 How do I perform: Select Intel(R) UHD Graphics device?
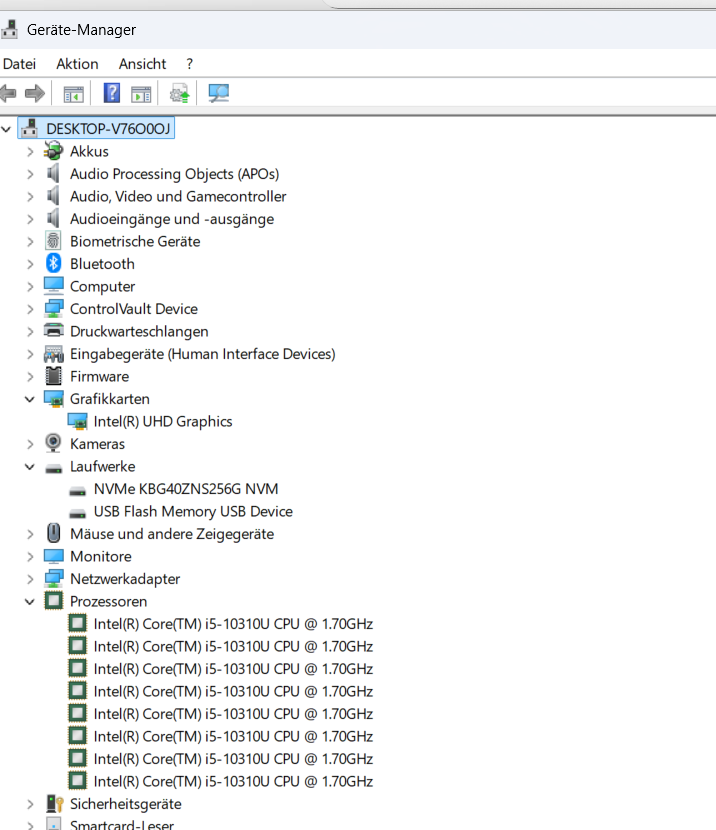pyautogui.click(x=163, y=421)
